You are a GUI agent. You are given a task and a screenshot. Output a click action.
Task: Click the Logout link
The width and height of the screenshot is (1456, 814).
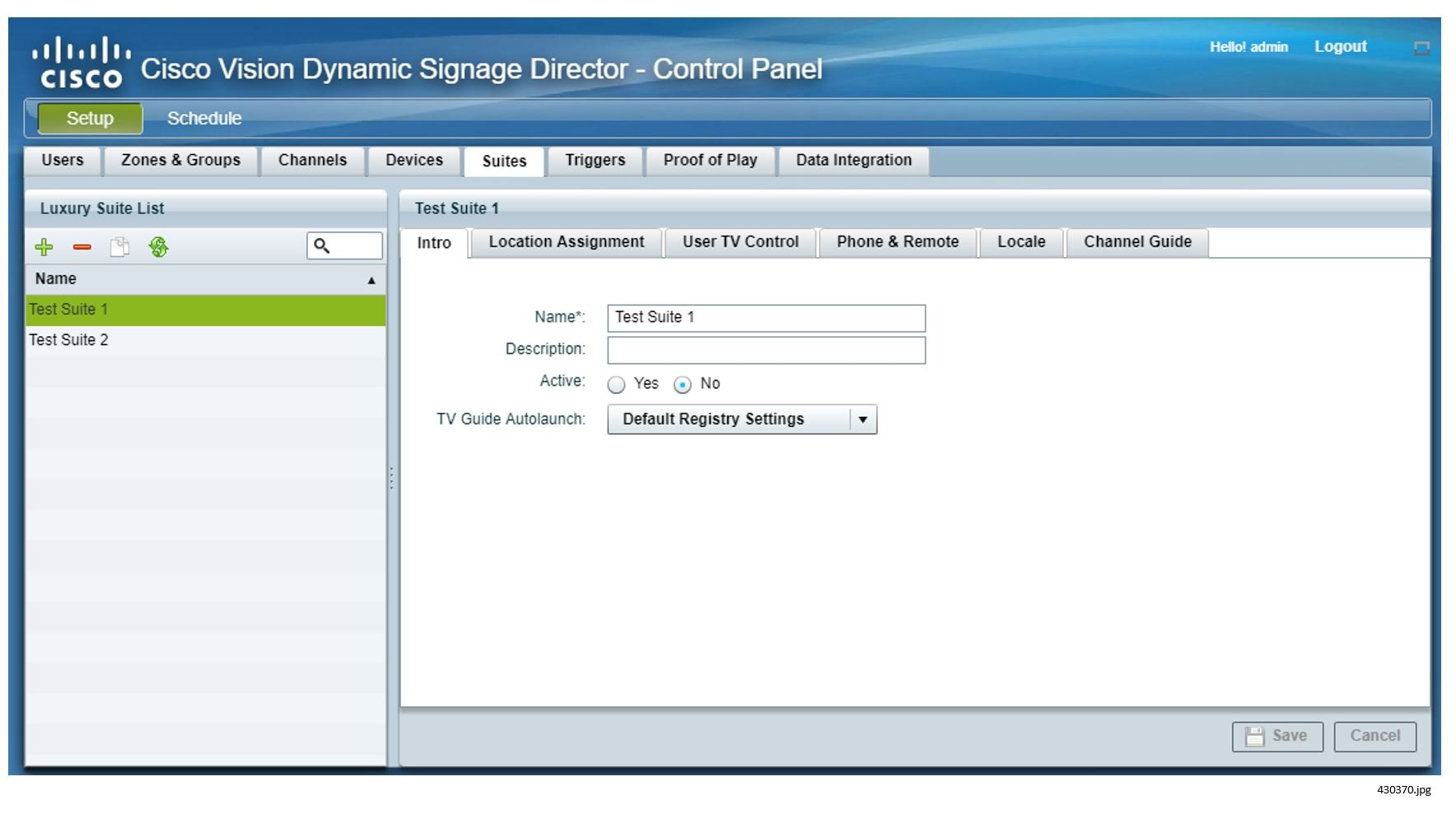click(x=1341, y=47)
